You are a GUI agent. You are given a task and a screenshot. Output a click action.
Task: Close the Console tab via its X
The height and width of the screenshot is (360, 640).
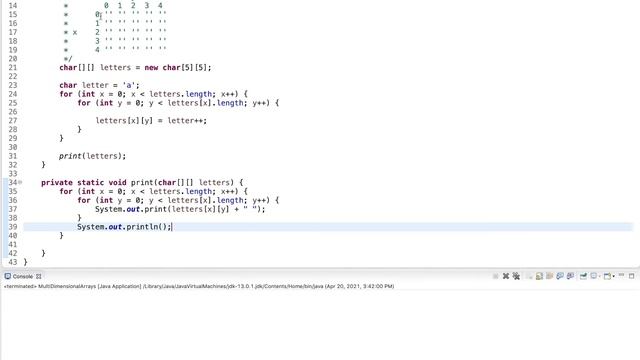pyautogui.click(x=39, y=276)
